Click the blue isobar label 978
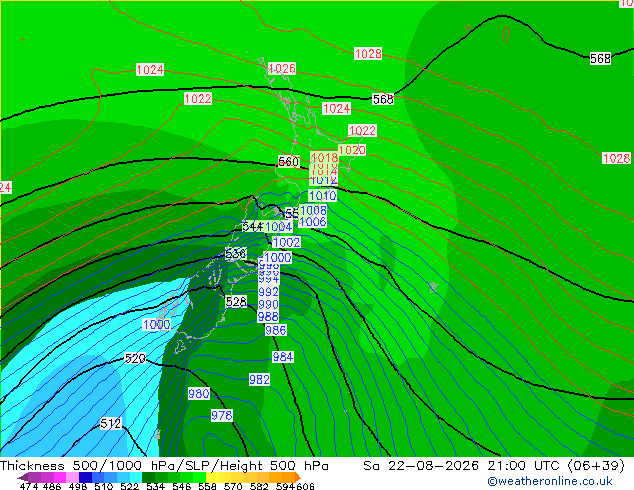 tap(222, 415)
